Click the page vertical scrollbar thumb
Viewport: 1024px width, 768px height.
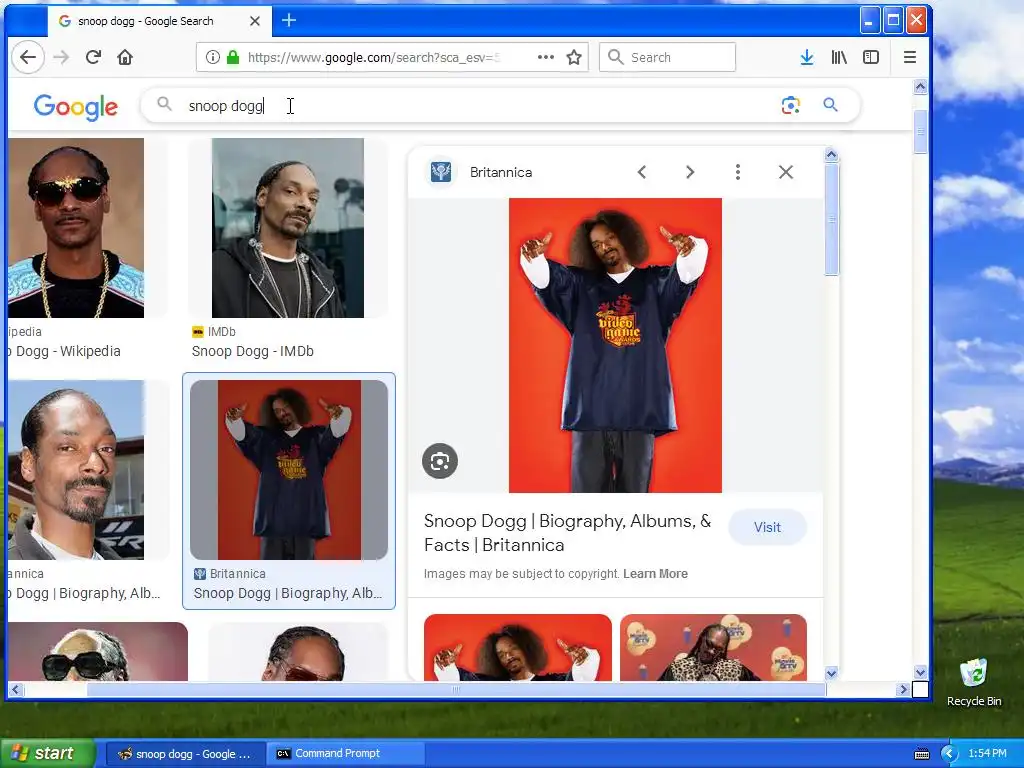920,131
